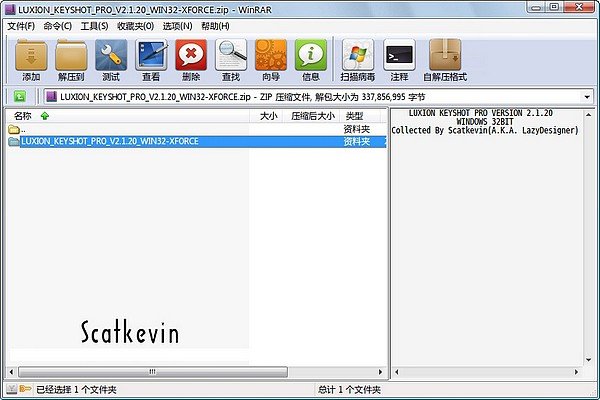This screenshot has height=400, width=600.
Task: Click comment text "LUXION KEYSHOT PRO VERSION 2.1.20"
Action: pyautogui.click(x=481, y=113)
